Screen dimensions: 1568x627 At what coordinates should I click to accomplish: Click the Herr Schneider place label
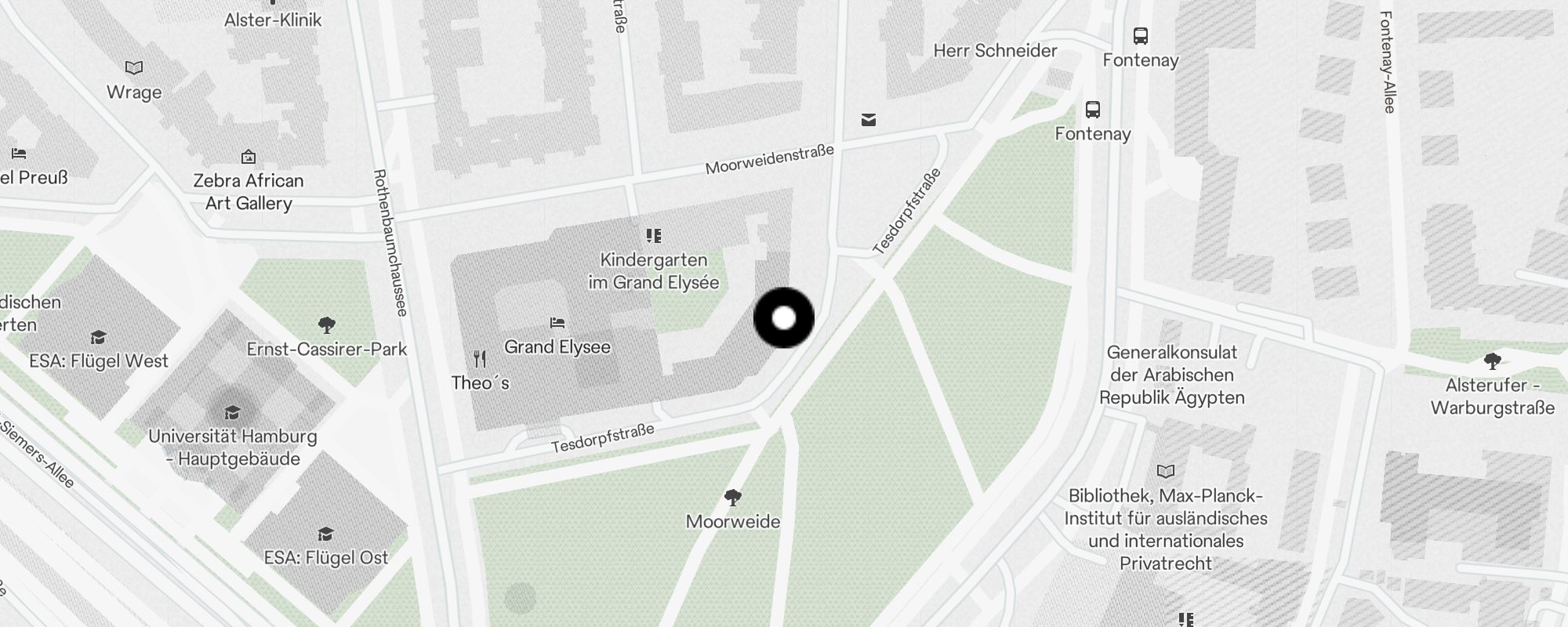pos(995,51)
